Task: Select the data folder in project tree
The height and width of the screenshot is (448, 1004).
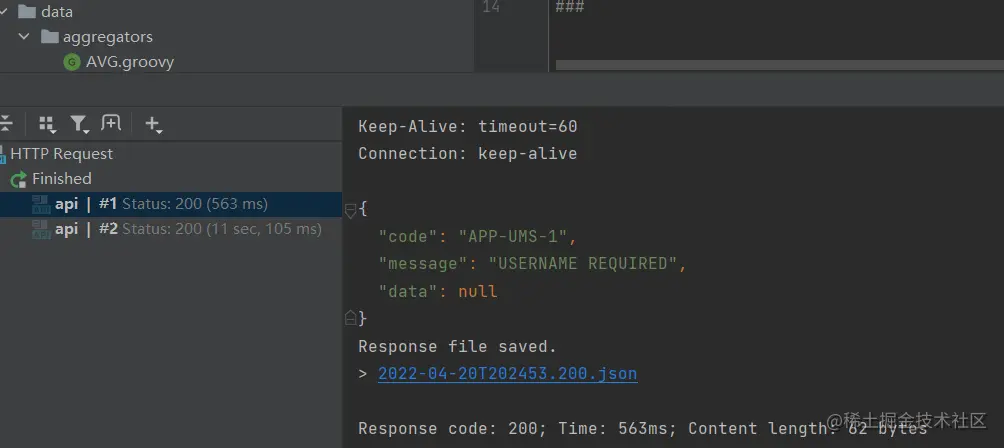Action: coord(56,12)
